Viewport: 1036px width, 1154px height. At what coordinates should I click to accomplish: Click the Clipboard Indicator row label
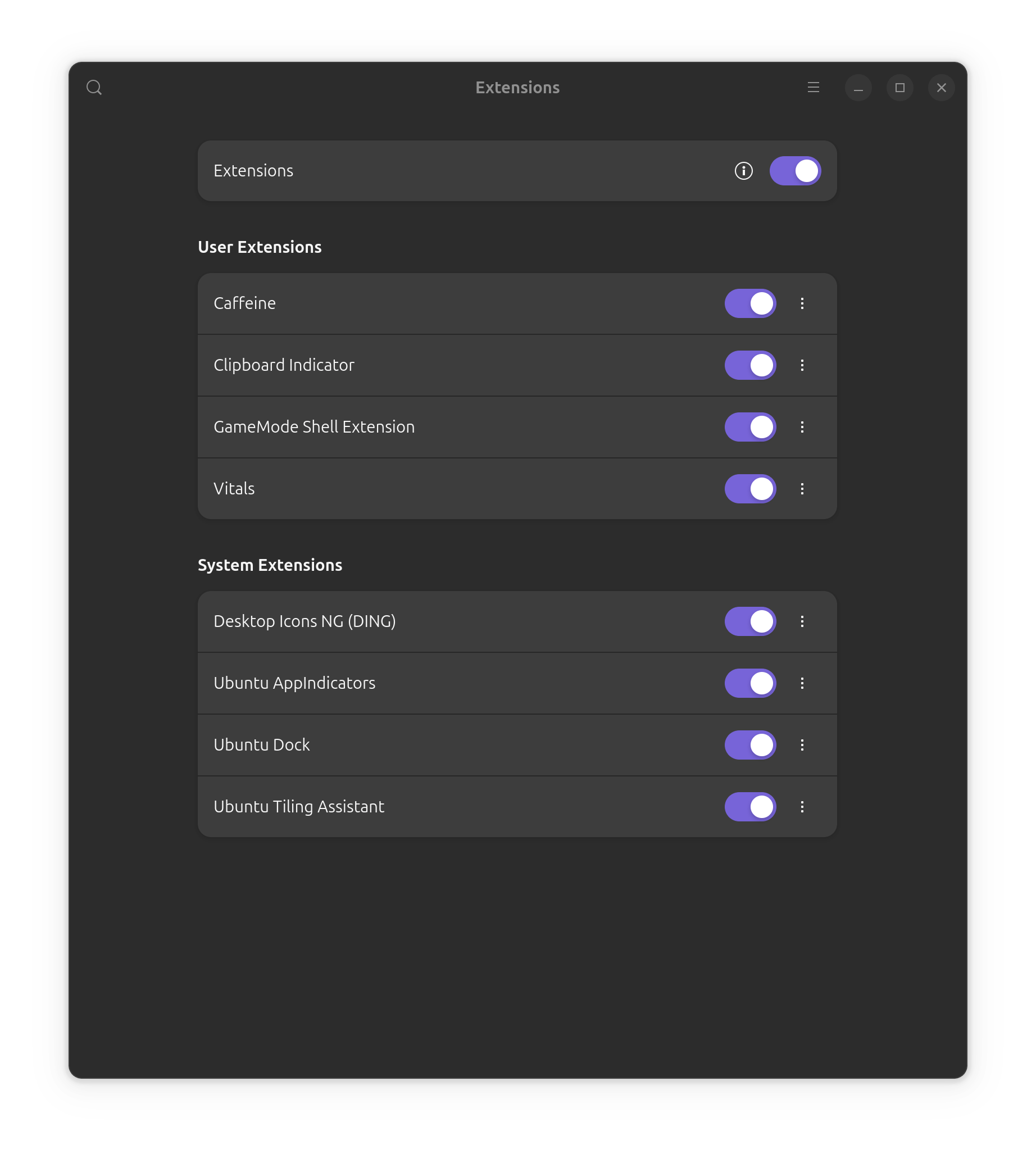coord(284,366)
